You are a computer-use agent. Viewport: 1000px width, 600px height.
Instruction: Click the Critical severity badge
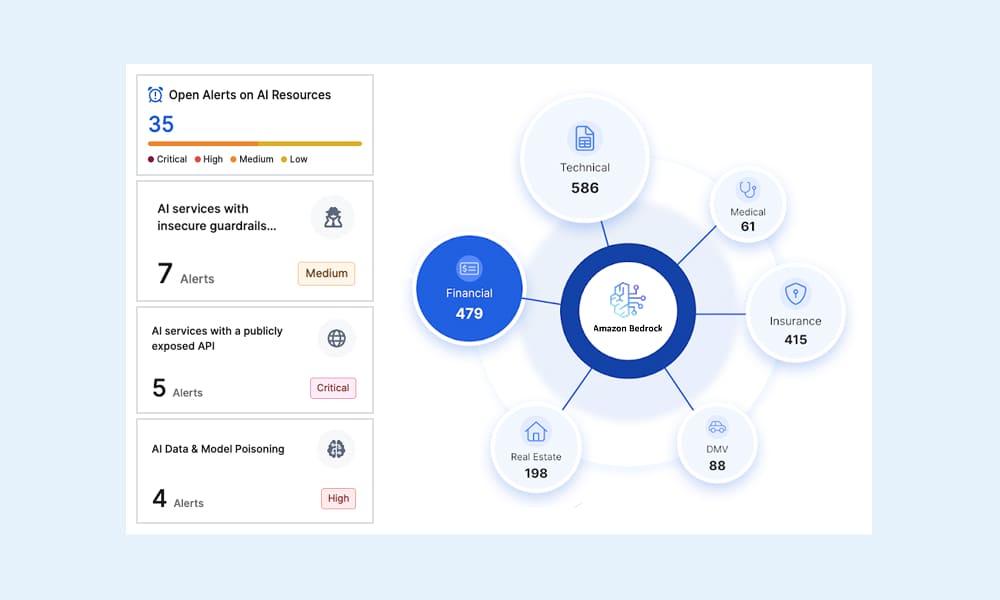coord(333,388)
